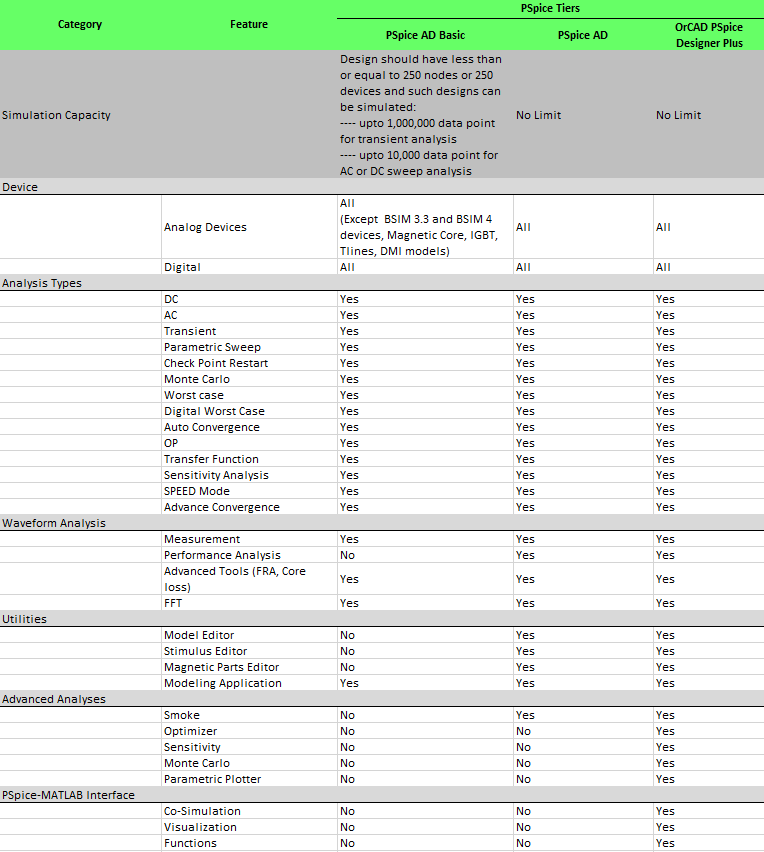Screen dimensions: 764x852
Task: Select the PSpice Tiers header
Action: (x=550, y=9)
